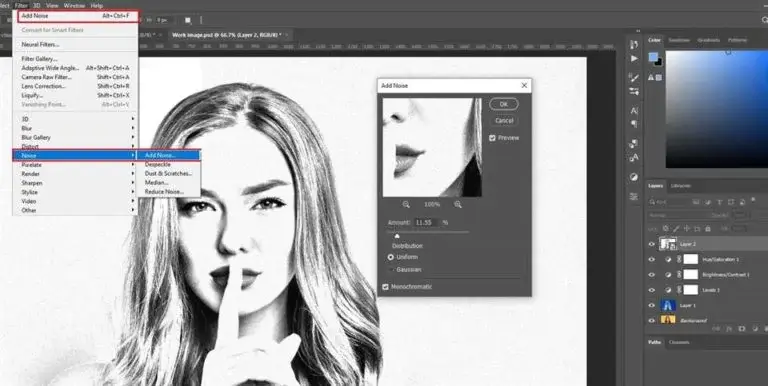The width and height of the screenshot is (768, 386).
Task: Choose Add Noise... in the Noise submenu
Action: 168,155
